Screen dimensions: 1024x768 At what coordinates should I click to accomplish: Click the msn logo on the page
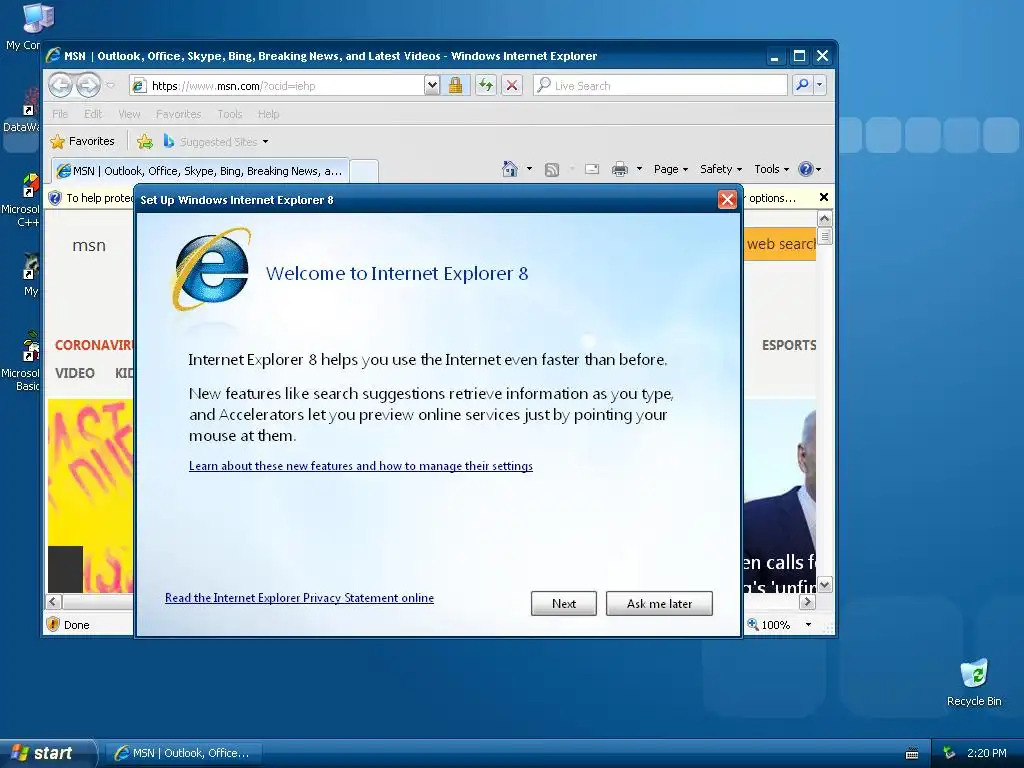point(89,246)
